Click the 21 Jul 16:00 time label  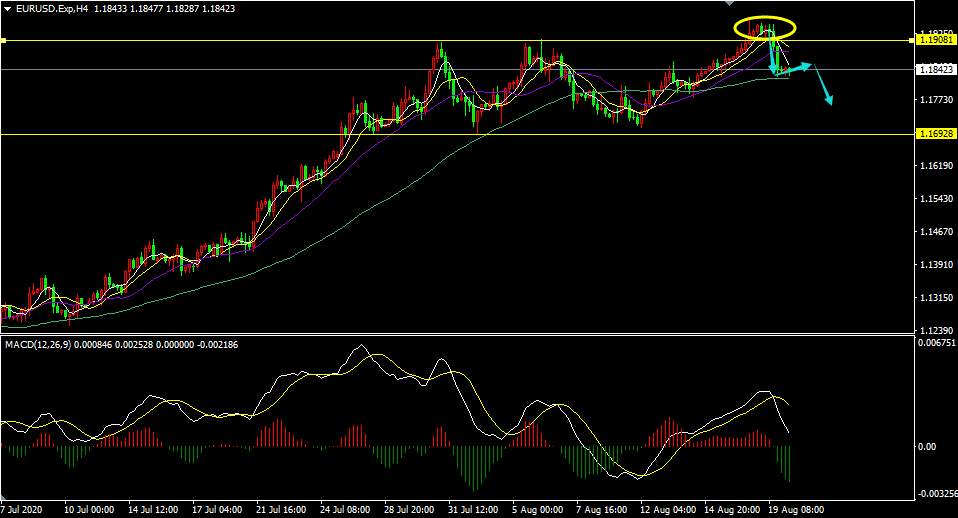click(x=280, y=509)
